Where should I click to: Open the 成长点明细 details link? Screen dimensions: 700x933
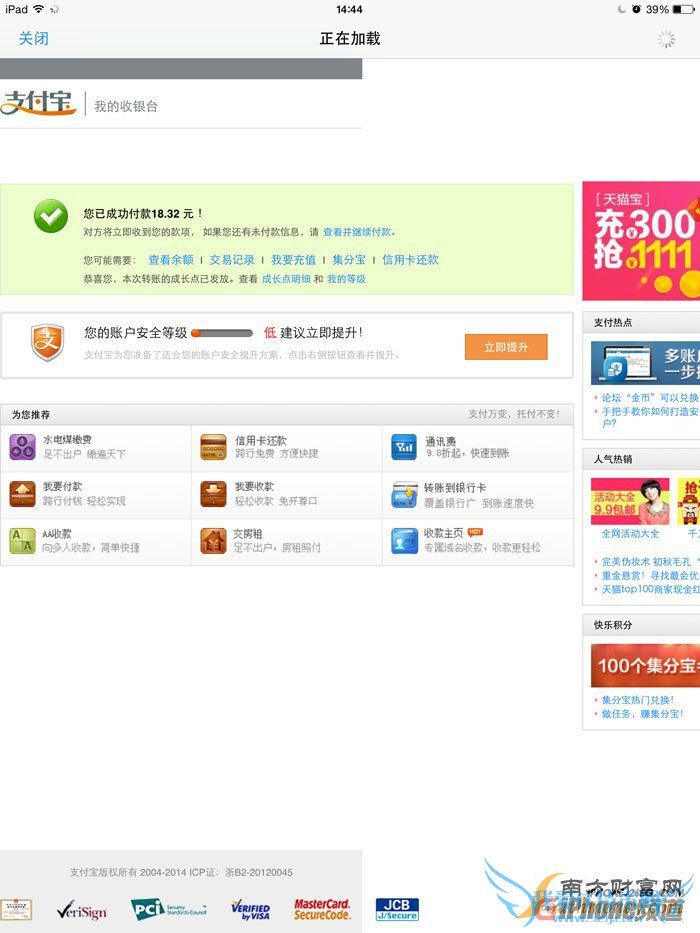point(286,279)
